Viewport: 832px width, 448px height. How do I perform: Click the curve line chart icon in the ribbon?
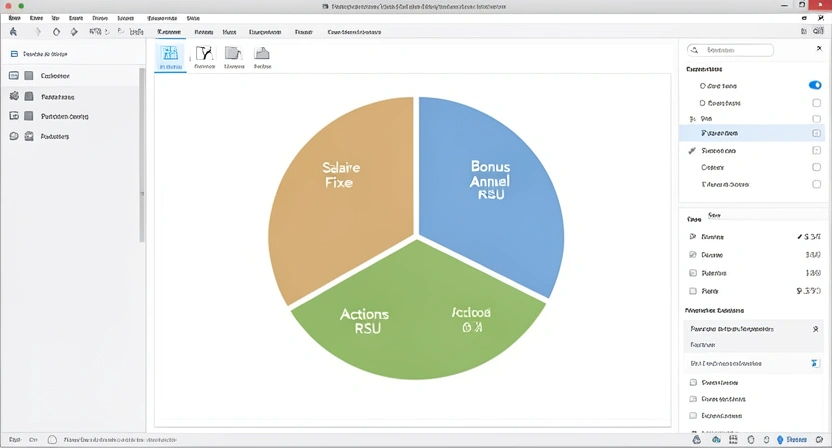(x=204, y=55)
